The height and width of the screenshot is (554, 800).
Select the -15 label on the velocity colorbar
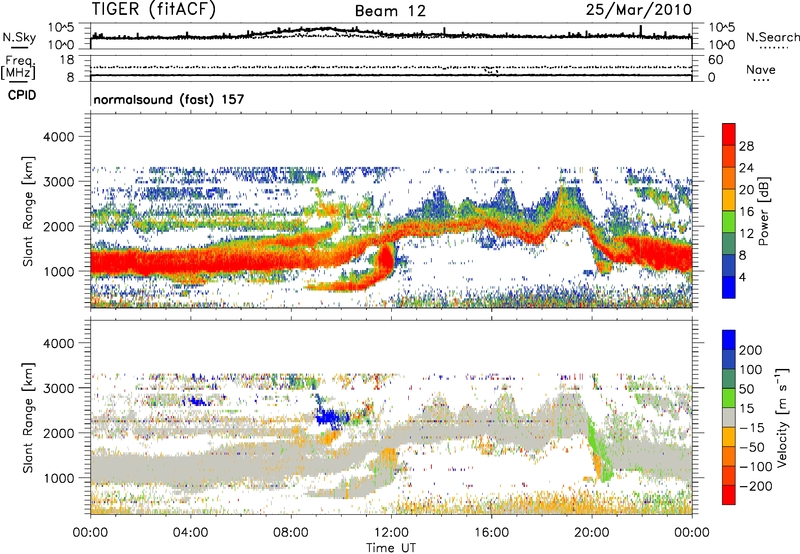point(752,428)
